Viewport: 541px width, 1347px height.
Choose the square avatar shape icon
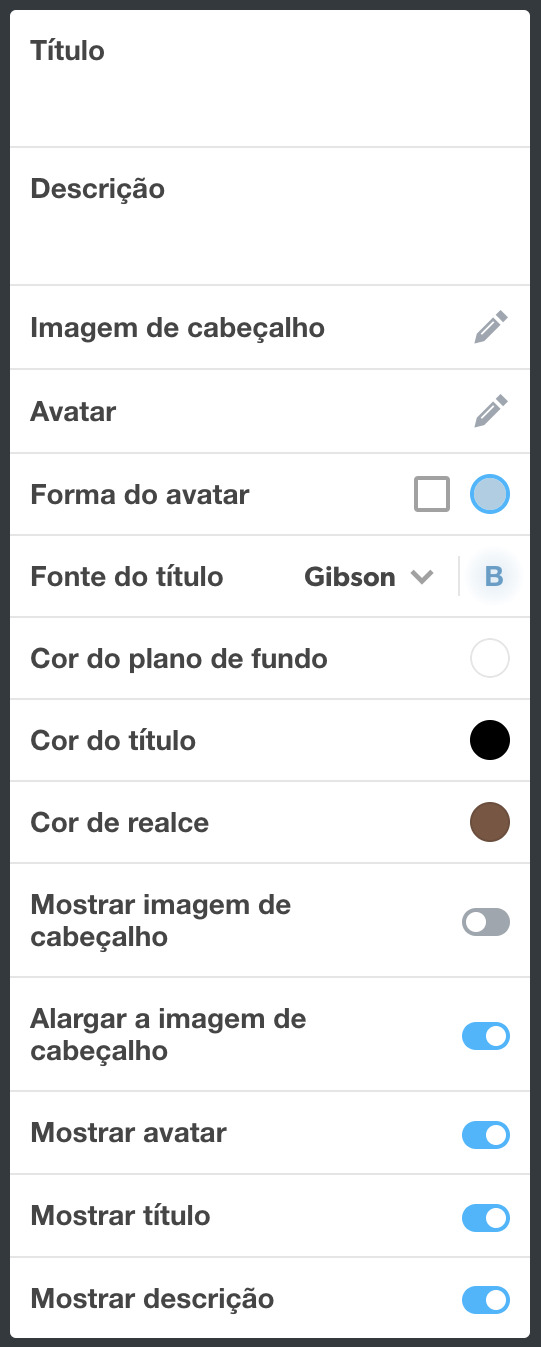pyautogui.click(x=432, y=494)
